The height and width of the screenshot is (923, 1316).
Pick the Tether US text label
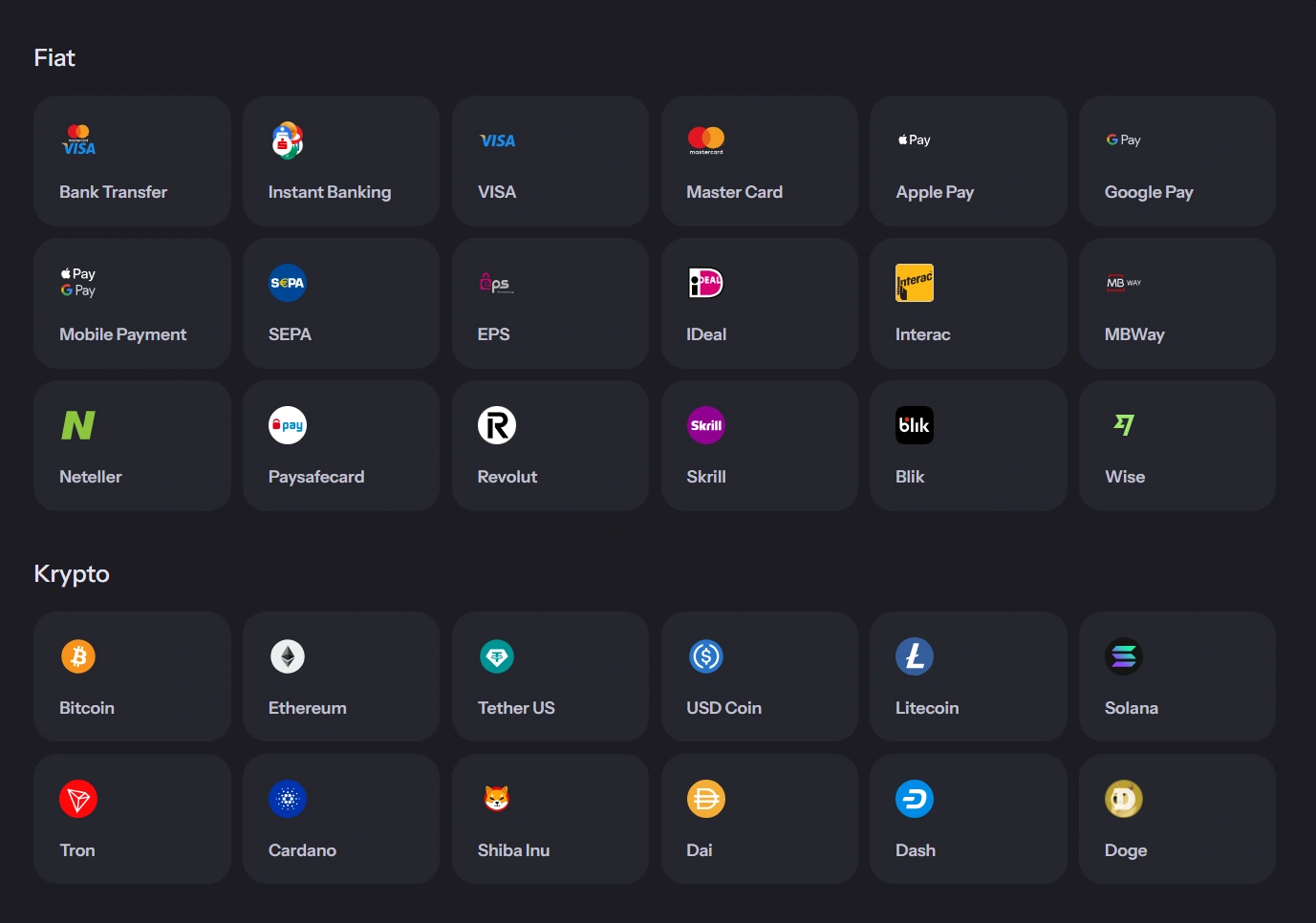pos(516,708)
